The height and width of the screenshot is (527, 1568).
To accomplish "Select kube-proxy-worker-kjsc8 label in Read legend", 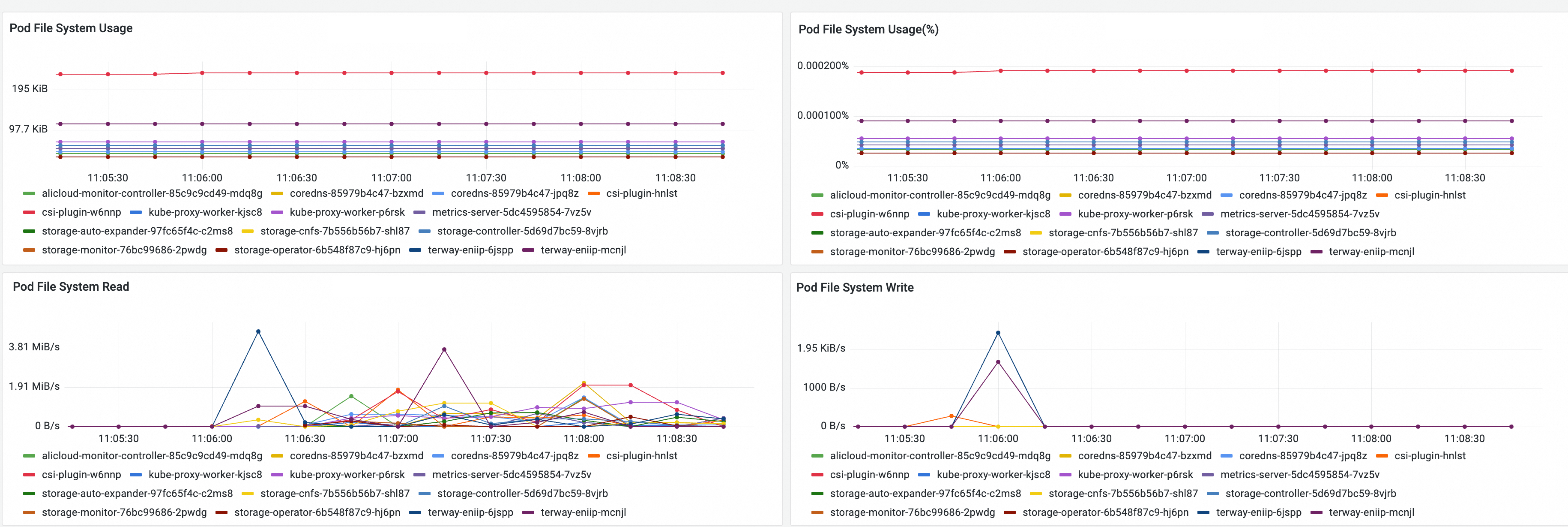I will coord(205,475).
